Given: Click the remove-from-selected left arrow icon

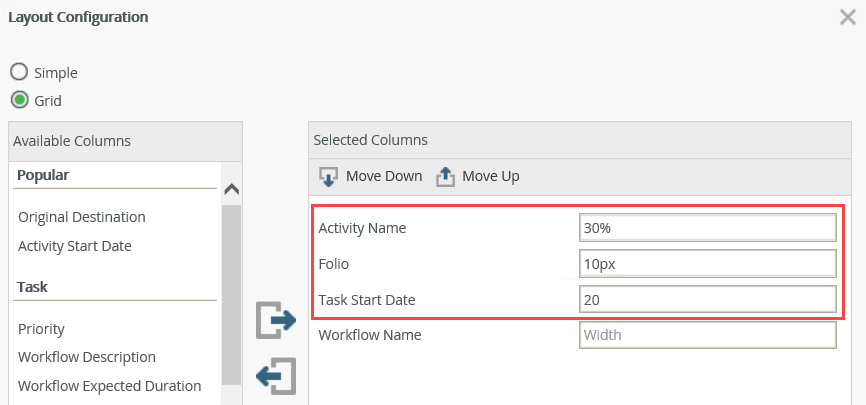Looking at the screenshot, I should [276, 375].
